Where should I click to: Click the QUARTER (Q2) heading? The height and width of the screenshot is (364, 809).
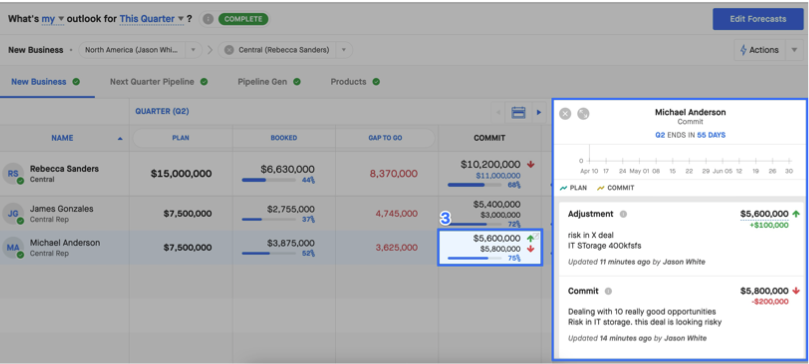(162, 111)
